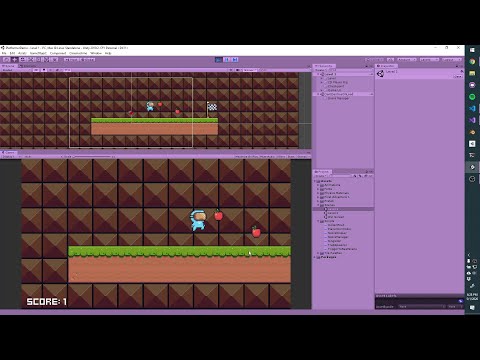Open the purple Visual Studio taskbar icon
Image resolution: width=480 pixels, height=360 pixels.
tap(472, 120)
